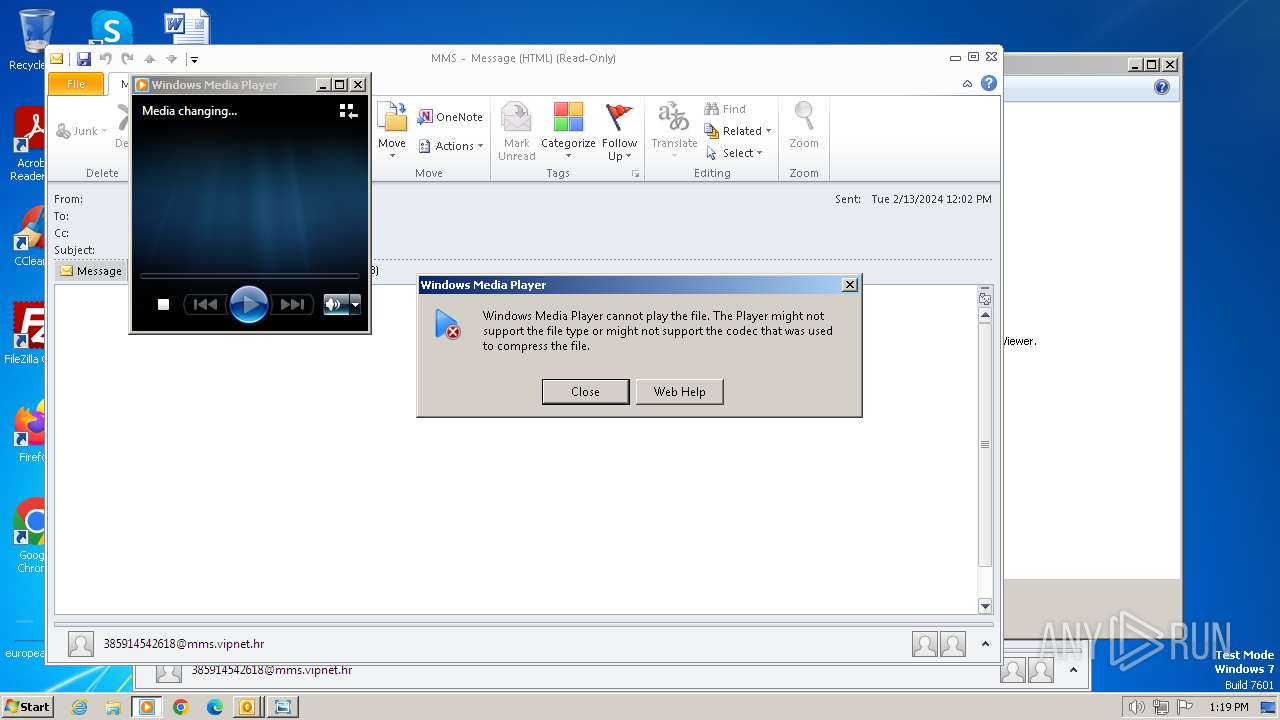
Task: Click the taskbar clock 1:19 PM
Action: 1228,707
